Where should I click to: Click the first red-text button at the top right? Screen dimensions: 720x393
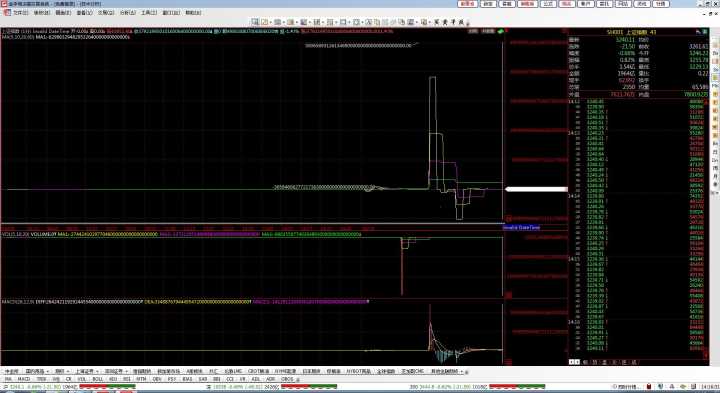click(467, 4)
